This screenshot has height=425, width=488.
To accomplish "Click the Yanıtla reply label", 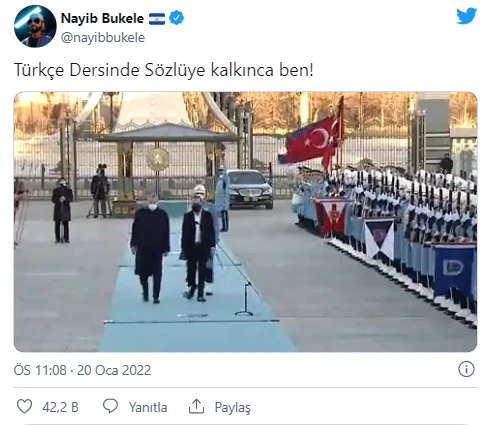I will (148, 407).
